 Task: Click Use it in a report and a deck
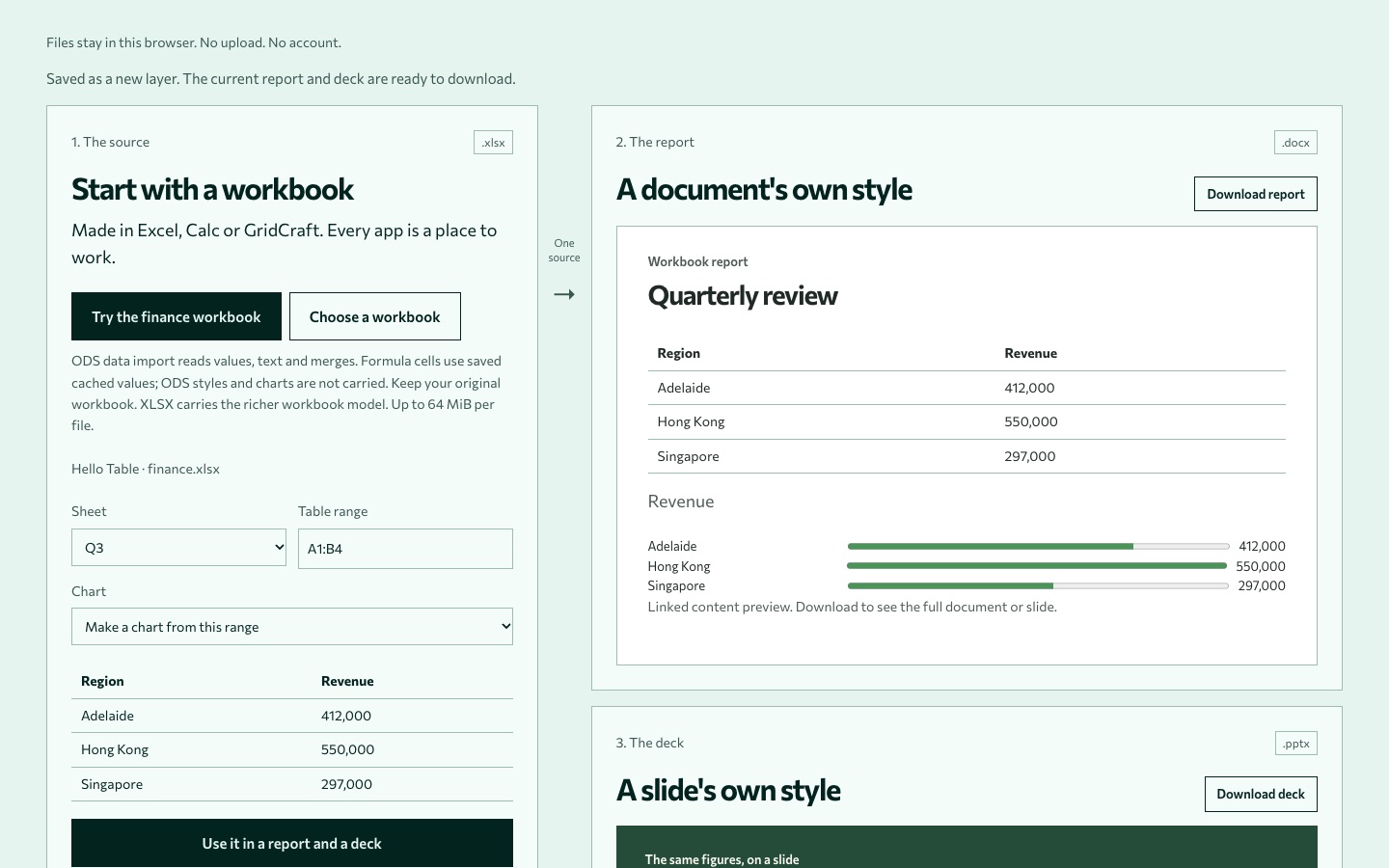click(x=292, y=843)
